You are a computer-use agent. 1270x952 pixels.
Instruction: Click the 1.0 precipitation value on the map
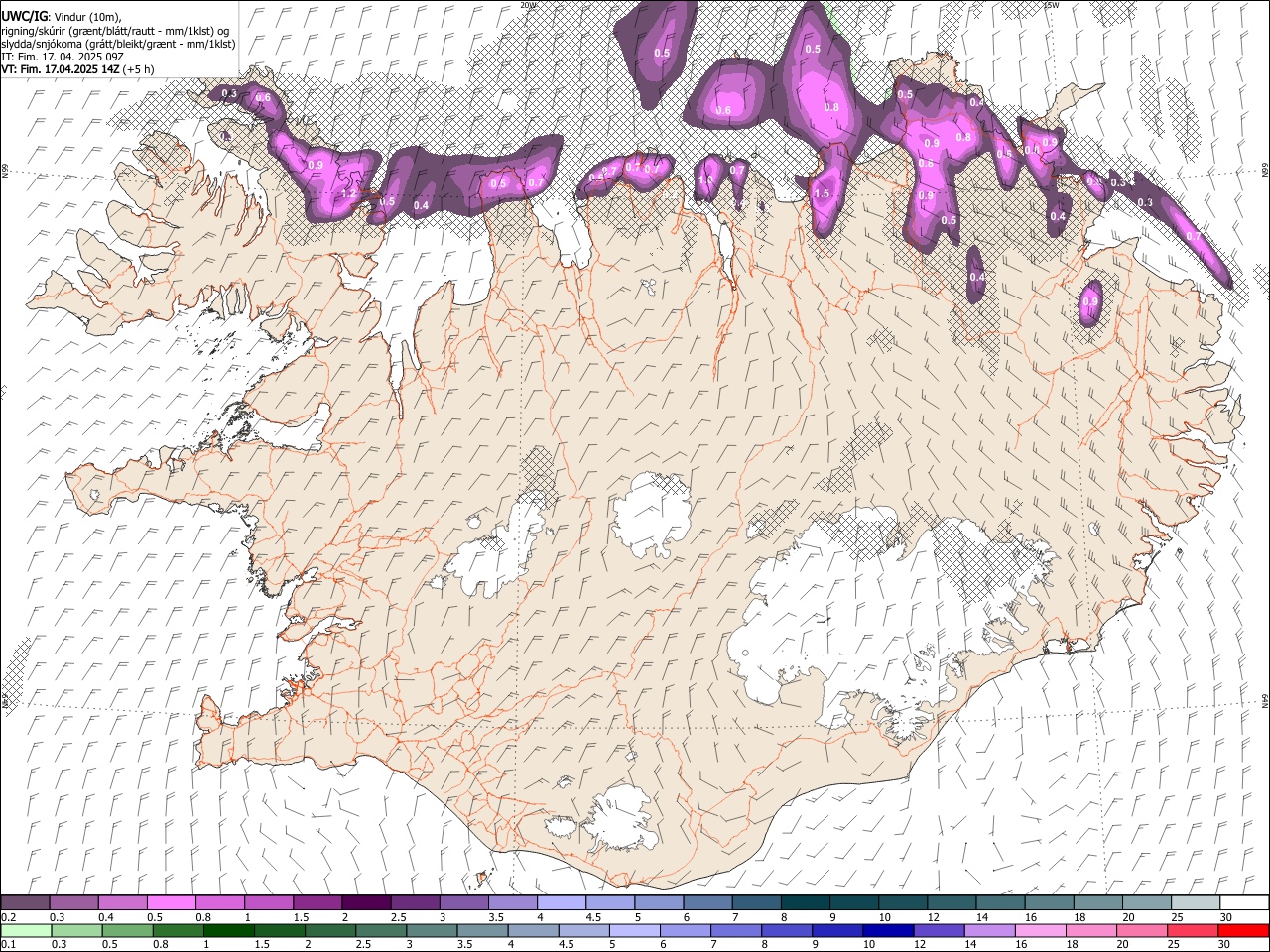click(706, 179)
